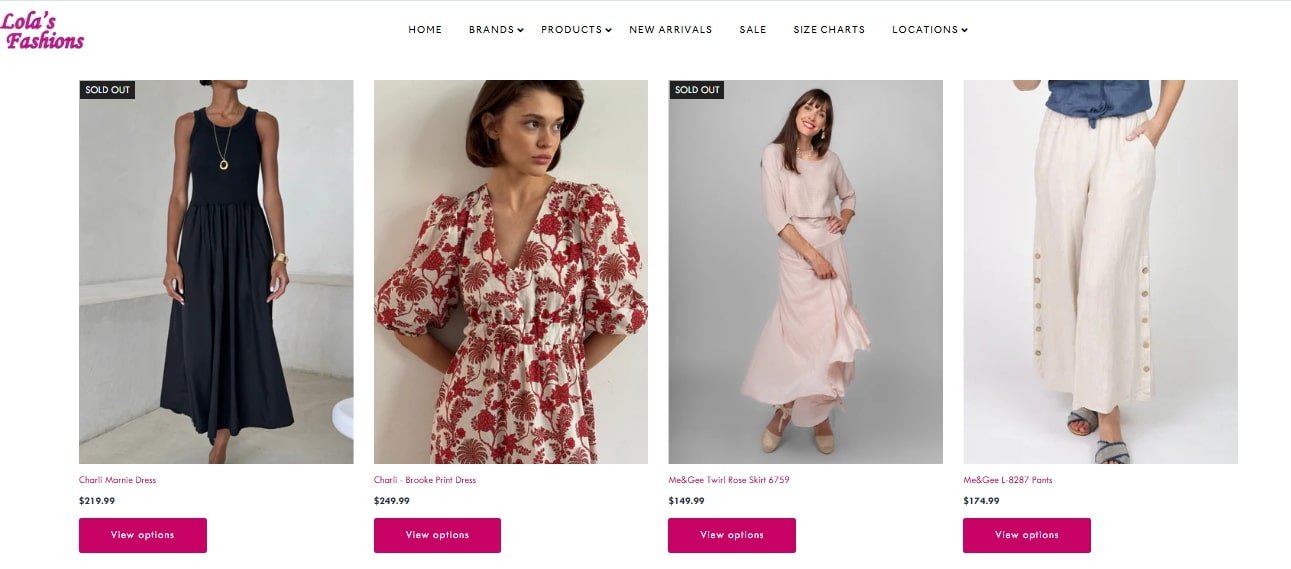Open the New Arrivals page
This screenshot has height=569, width=1291.
670,30
